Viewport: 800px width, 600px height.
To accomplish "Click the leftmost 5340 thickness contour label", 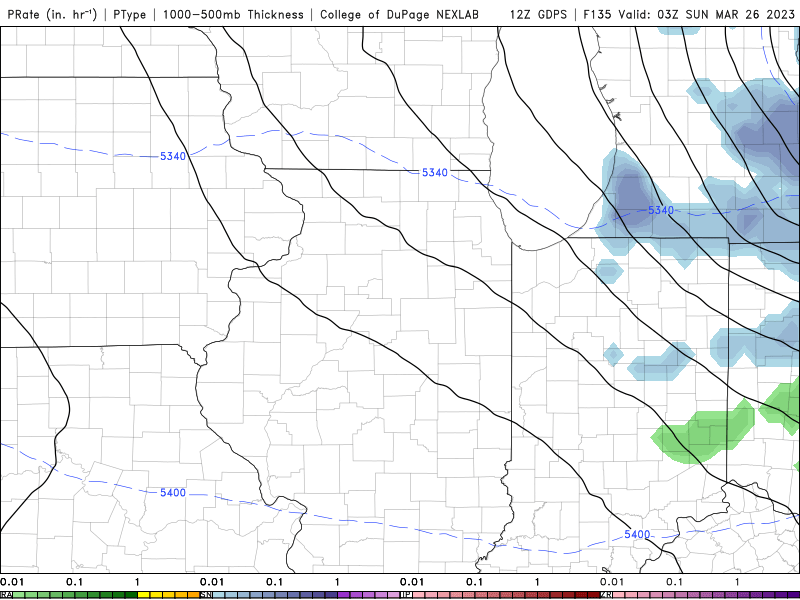I will (x=172, y=155).
